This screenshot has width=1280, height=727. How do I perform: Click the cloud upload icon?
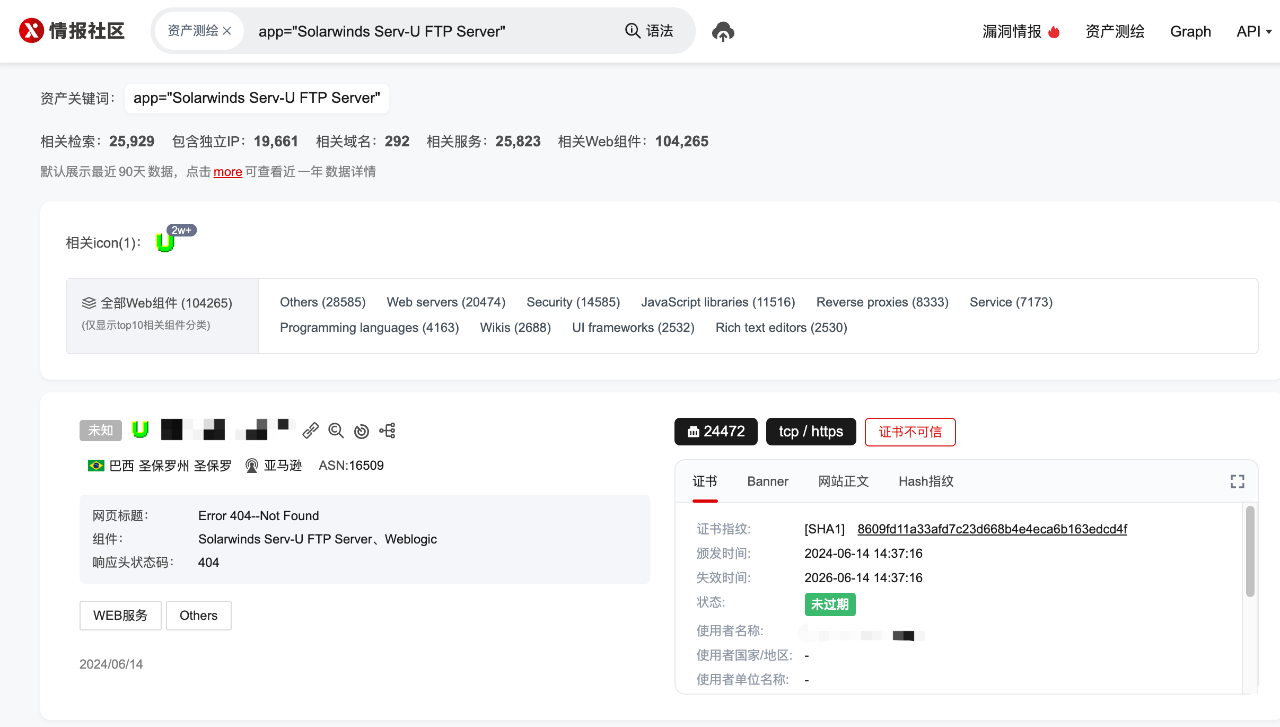point(723,32)
